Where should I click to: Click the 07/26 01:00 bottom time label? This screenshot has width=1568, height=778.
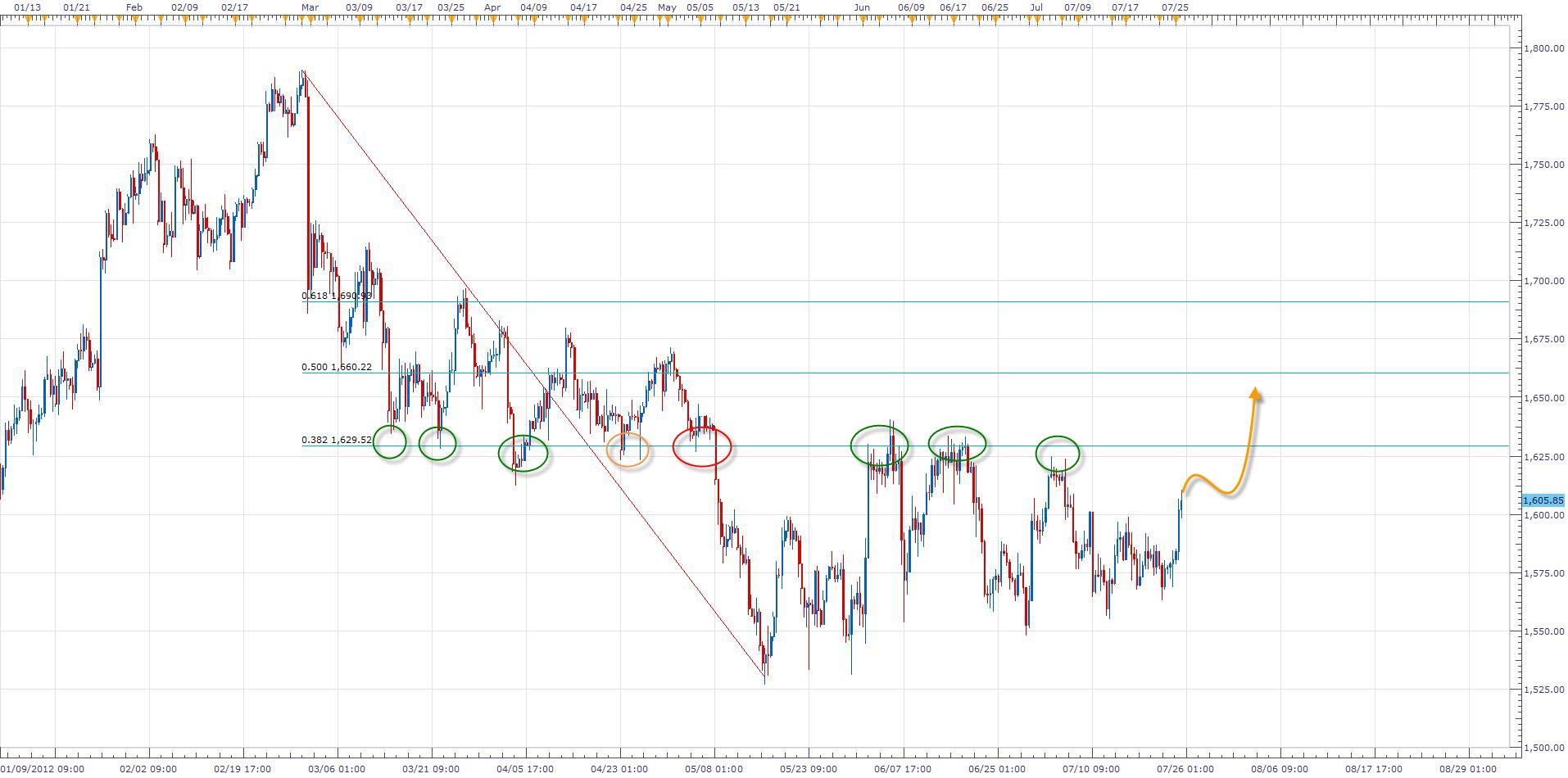click(x=1185, y=769)
